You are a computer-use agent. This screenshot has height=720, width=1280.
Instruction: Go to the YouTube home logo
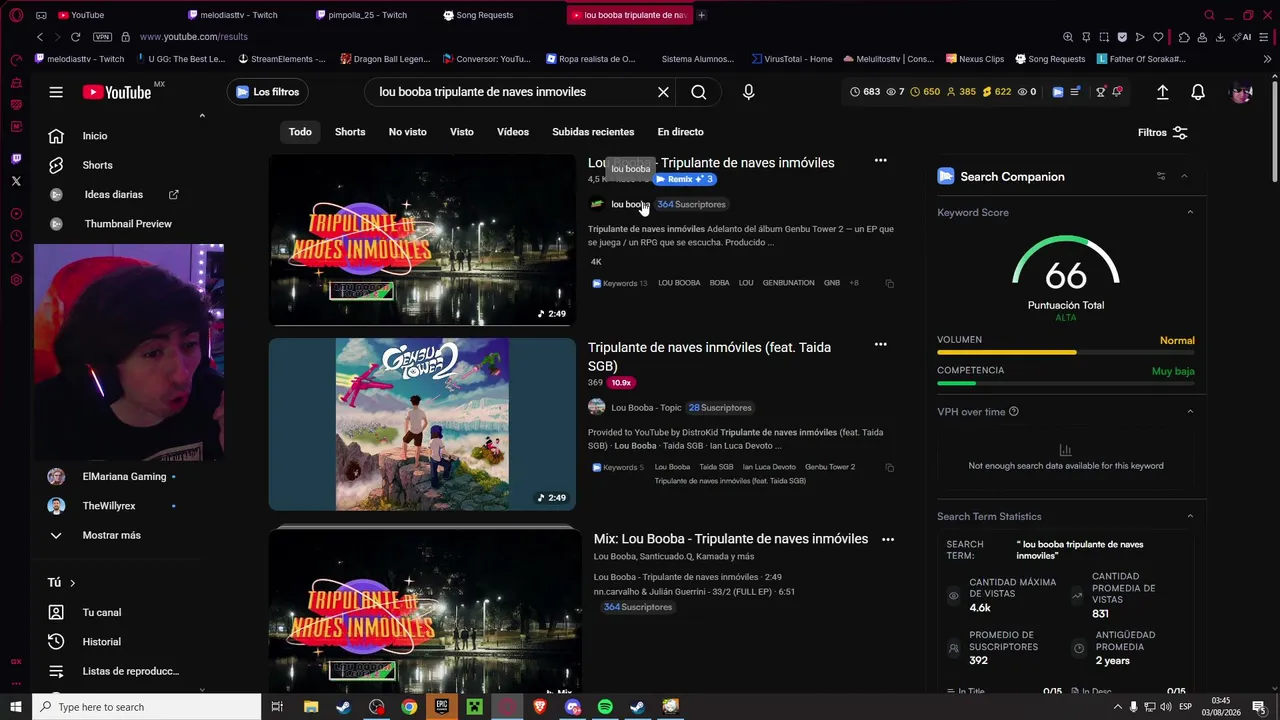[x=116, y=92]
